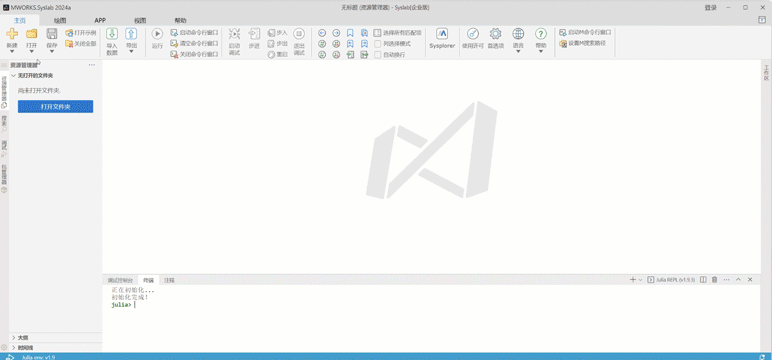Delete terminal using trash icon
The height and width of the screenshot is (360, 772).
tap(714, 280)
